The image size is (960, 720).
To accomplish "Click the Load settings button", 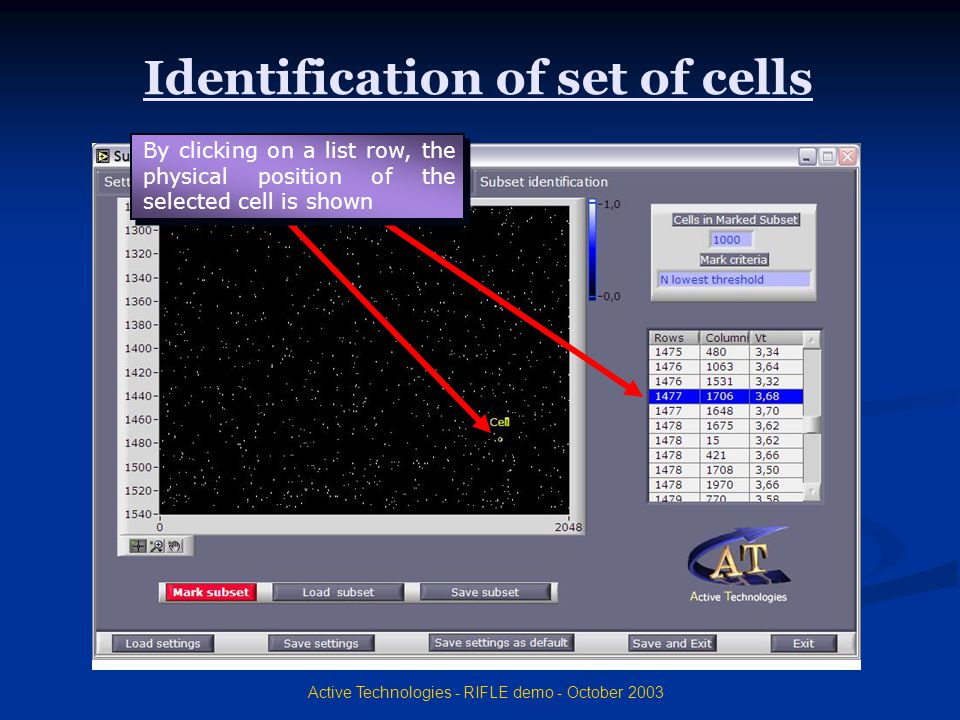I will pos(162,643).
